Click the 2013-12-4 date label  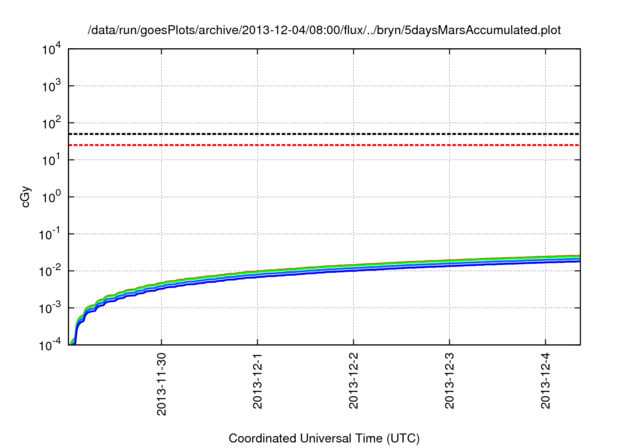click(x=546, y=381)
